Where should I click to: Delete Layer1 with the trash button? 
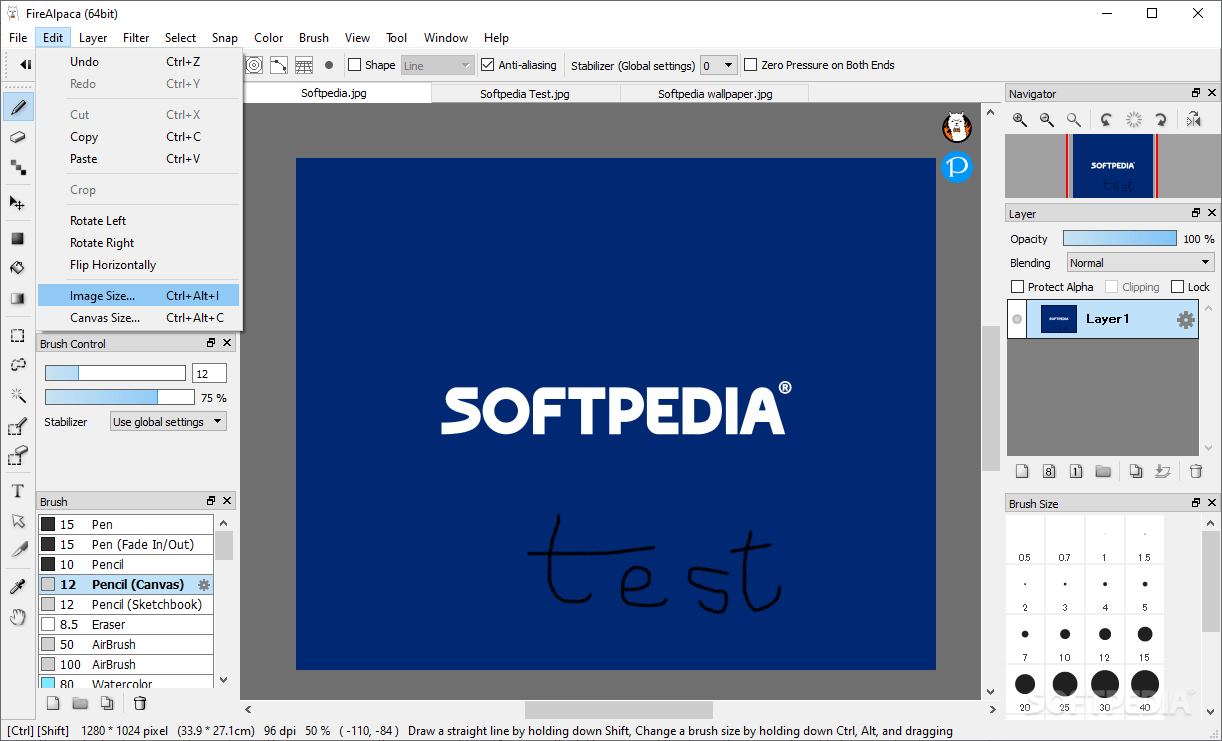(x=1196, y=470)
